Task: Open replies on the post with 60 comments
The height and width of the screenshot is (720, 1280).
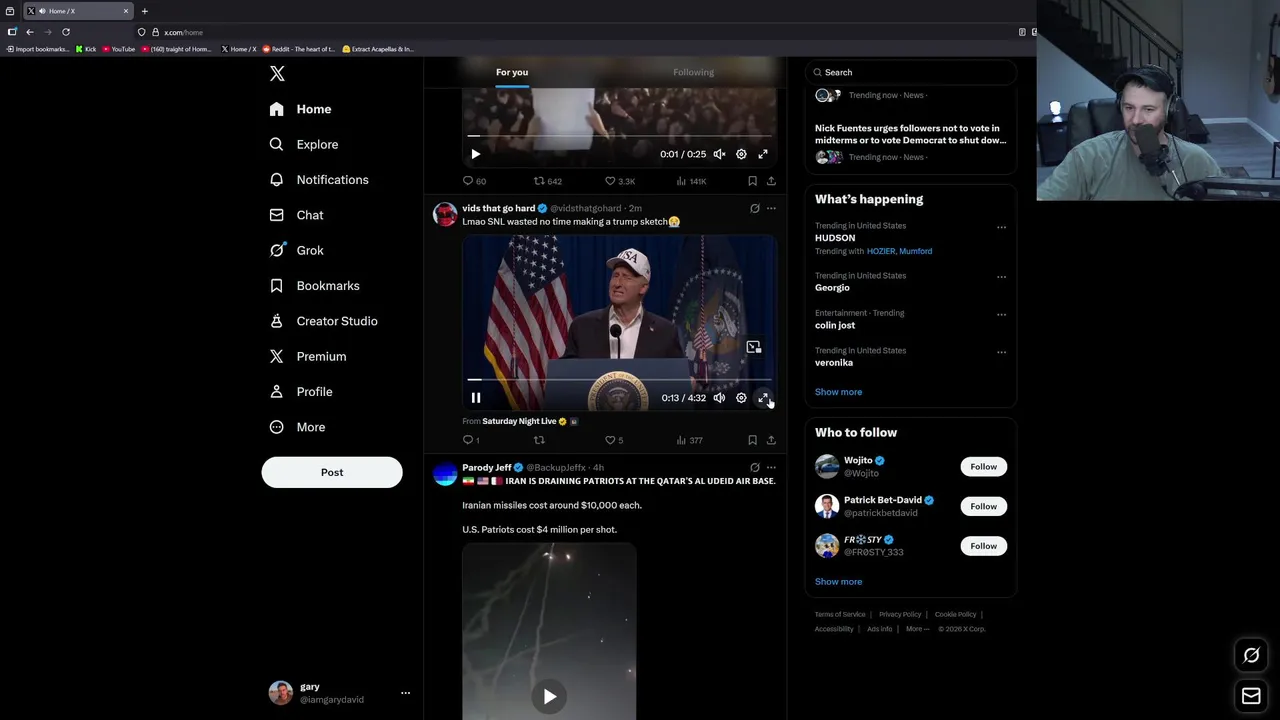Action: (474, 181)
